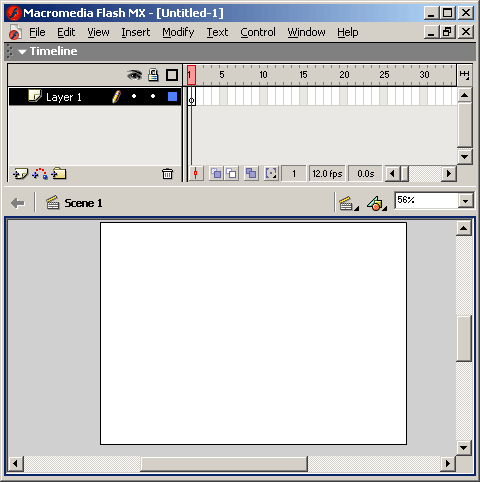Viewport: 480px width, 482px height.
Task: Open the Edit menu
Action: click(x=66, y=32)
